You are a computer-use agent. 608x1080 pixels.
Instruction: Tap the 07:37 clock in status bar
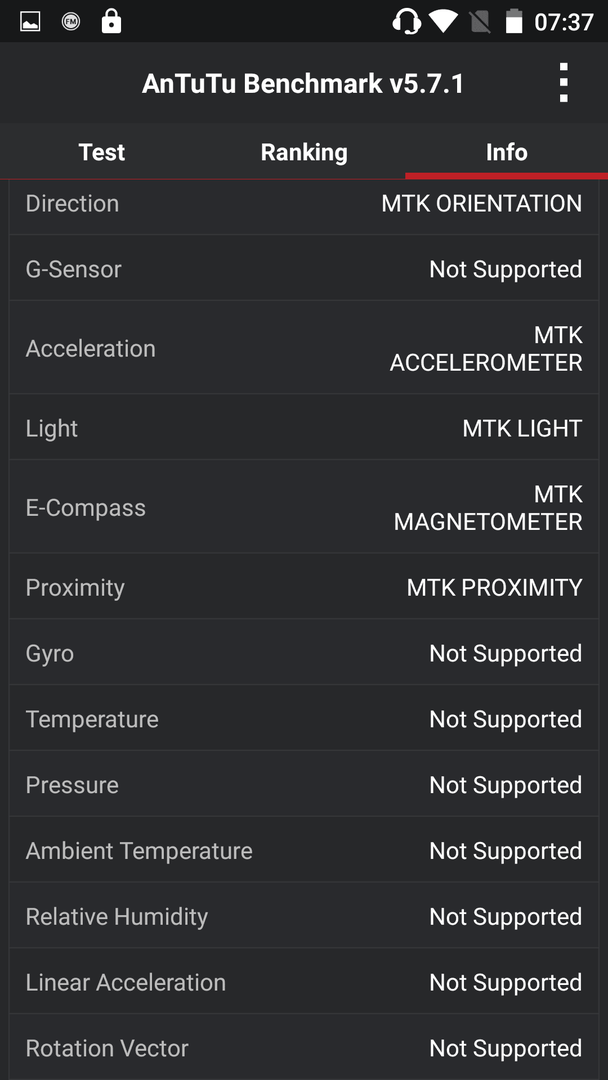pyautogui.click(x=564, y=22)
